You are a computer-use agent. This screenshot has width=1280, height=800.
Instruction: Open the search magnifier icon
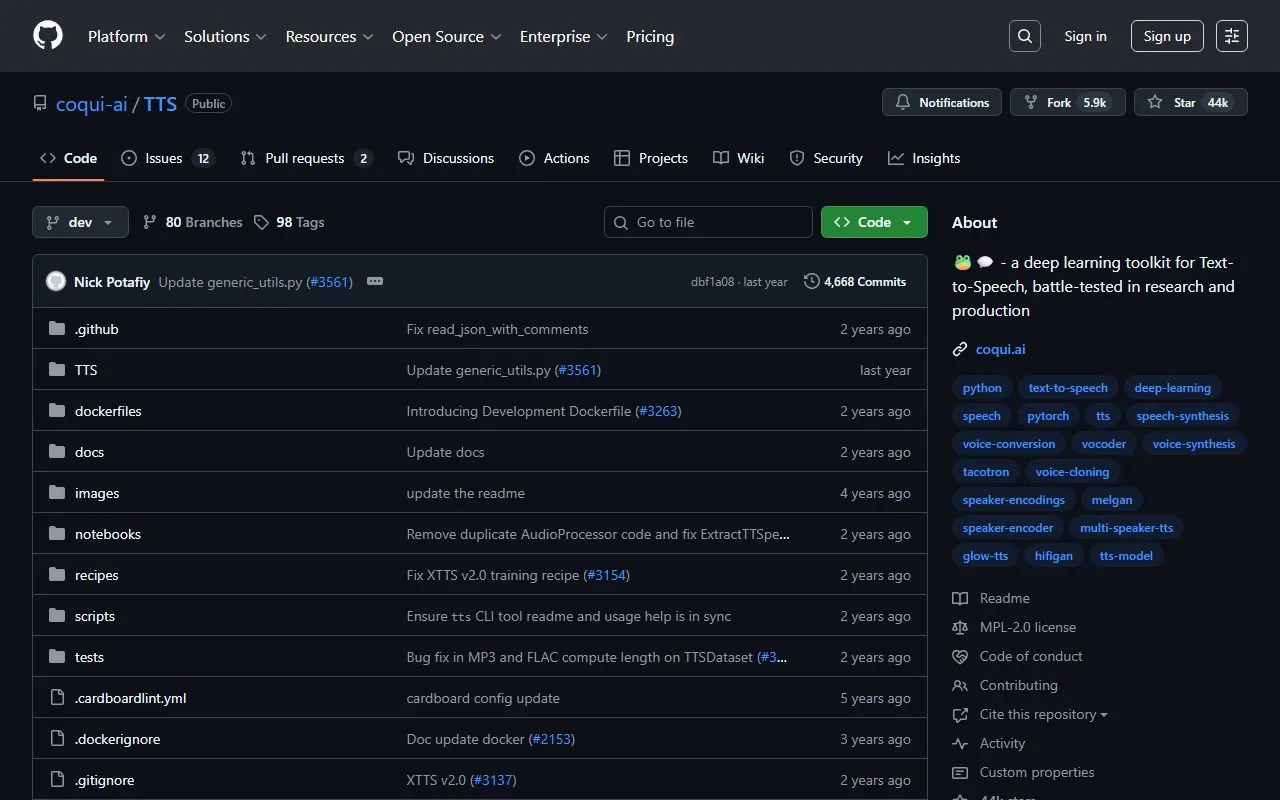[x=1025, y=36]
